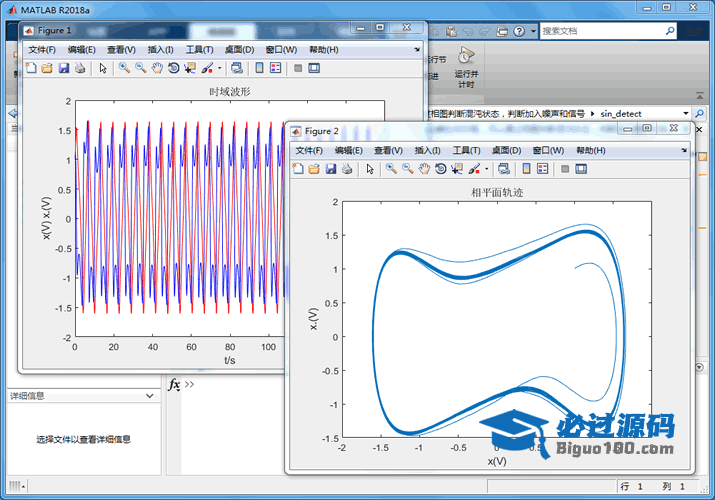Open the 插入(I) menu in Figure 1

coord(160,50)
